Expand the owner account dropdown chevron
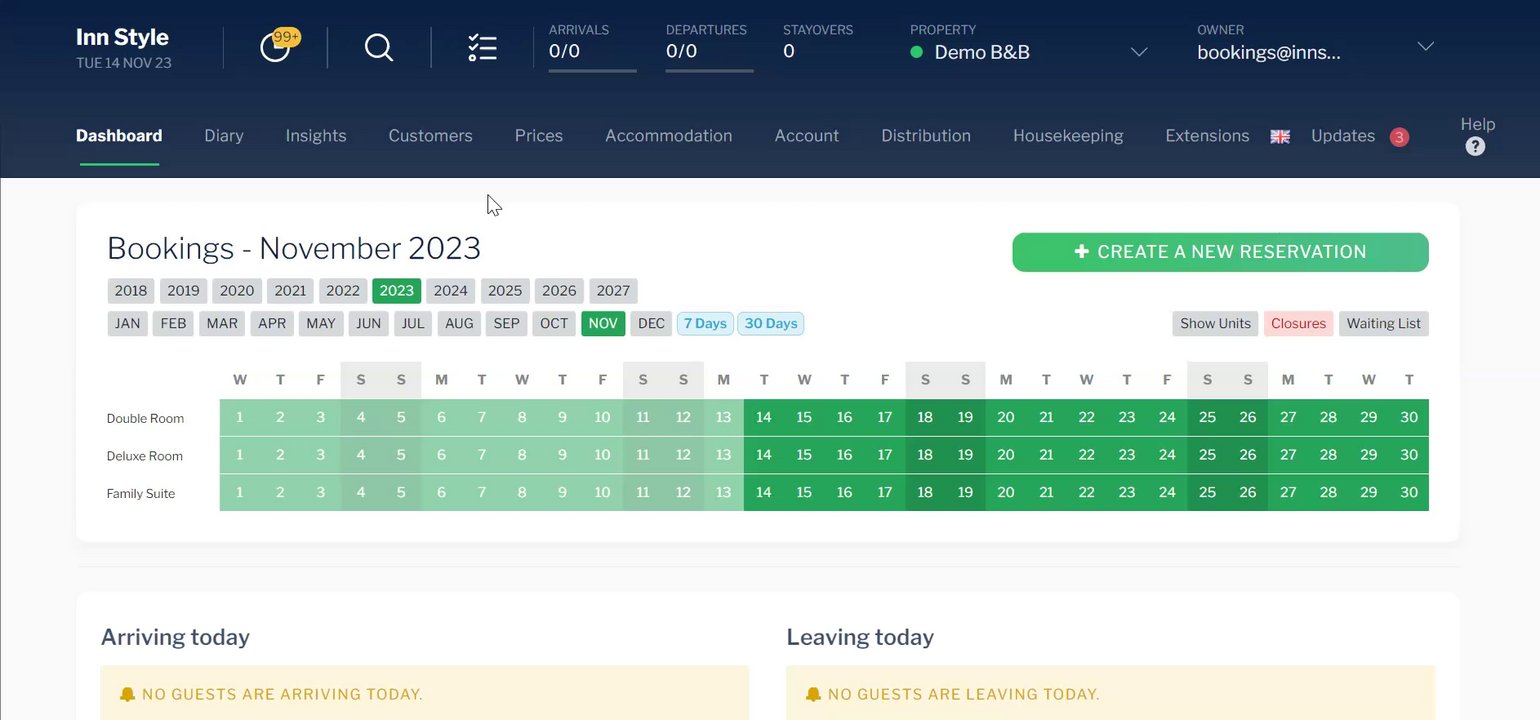This screenshot has height=720, width=1540. point(1426,46)
